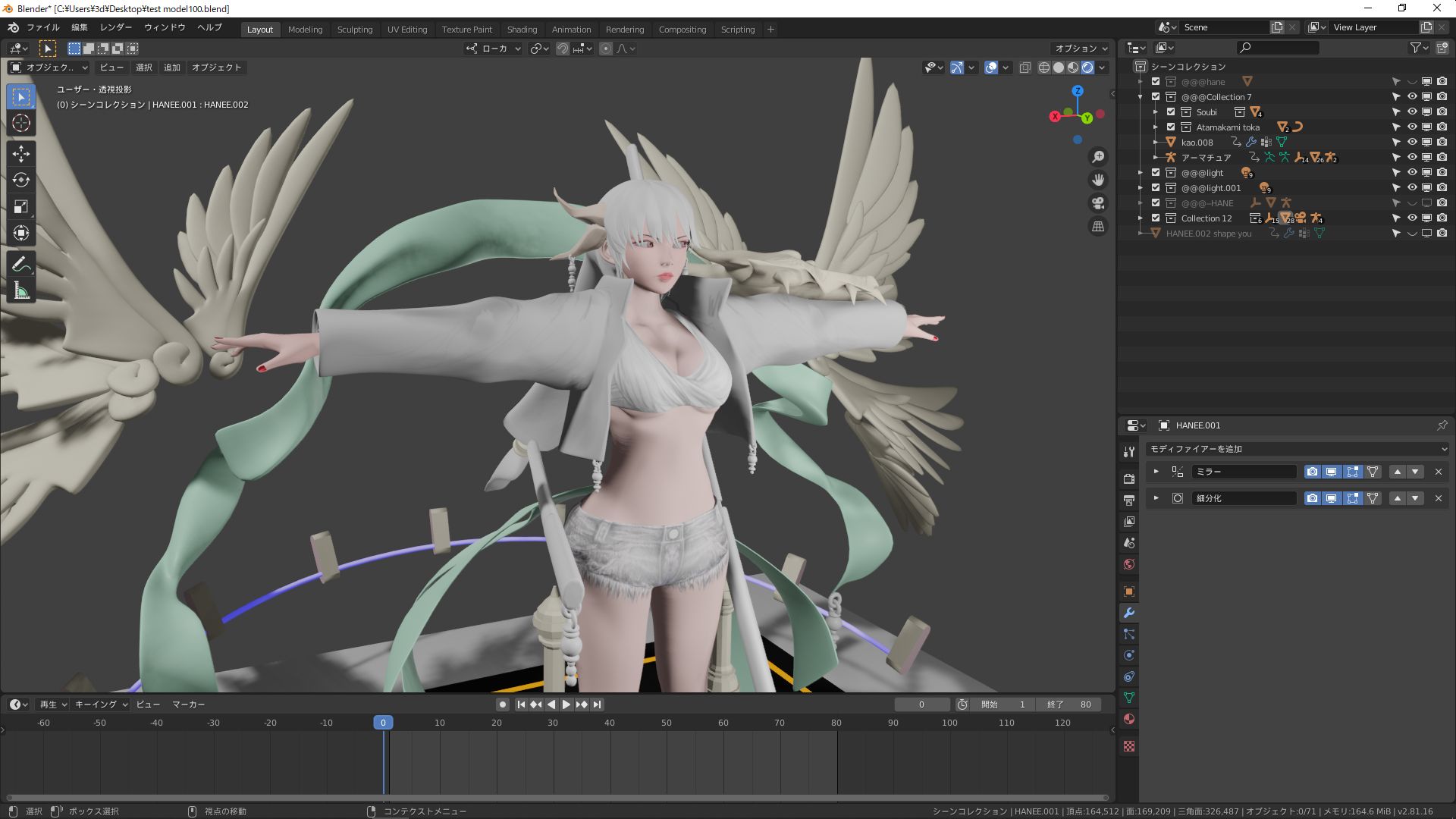Open the timeline Marker menu
Screen dimensions: 1456x819
click(188, 704)
